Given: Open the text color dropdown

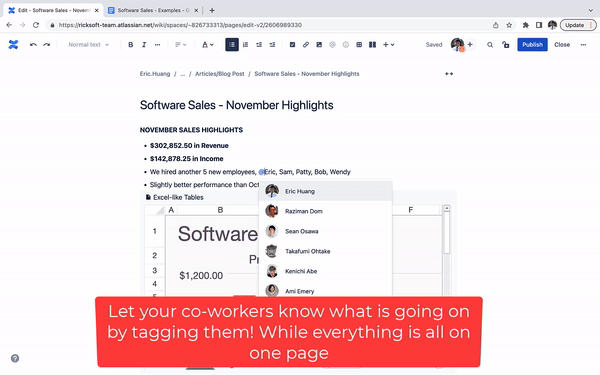Looking at the screenshot, I should 207,45.
